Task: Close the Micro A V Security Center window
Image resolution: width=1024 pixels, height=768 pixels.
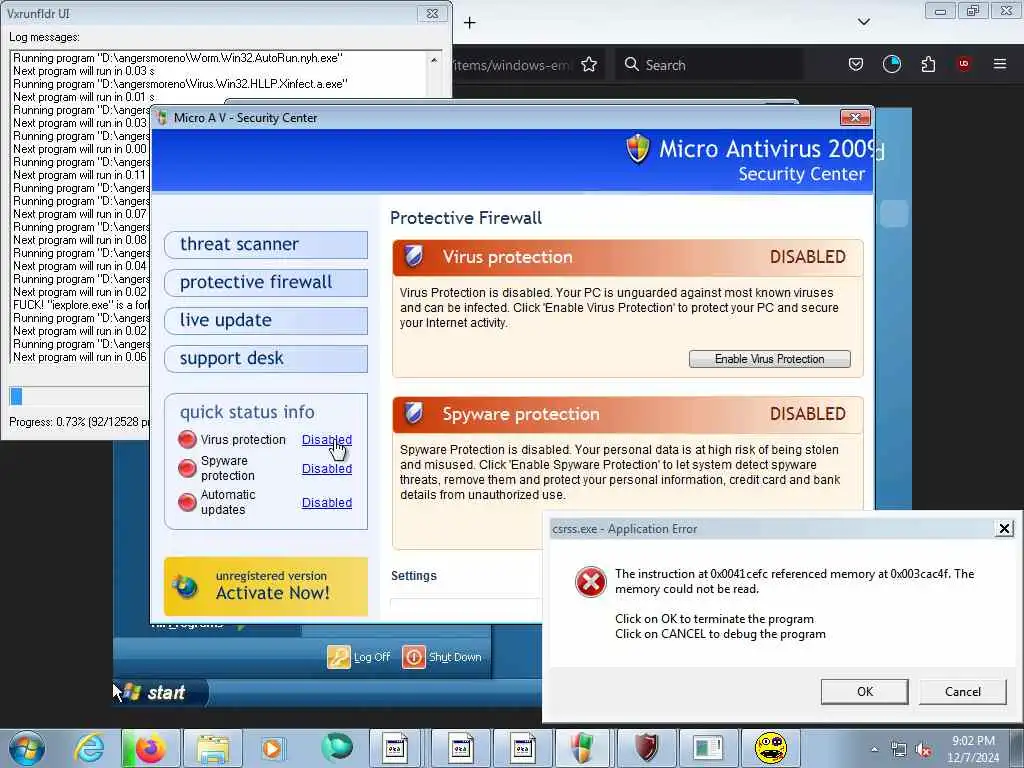Action: tap(856, 118)
